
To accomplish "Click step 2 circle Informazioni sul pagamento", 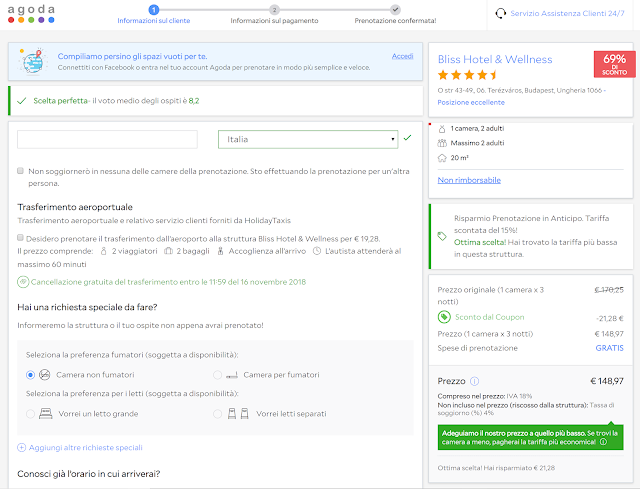I will click(274, 9).
